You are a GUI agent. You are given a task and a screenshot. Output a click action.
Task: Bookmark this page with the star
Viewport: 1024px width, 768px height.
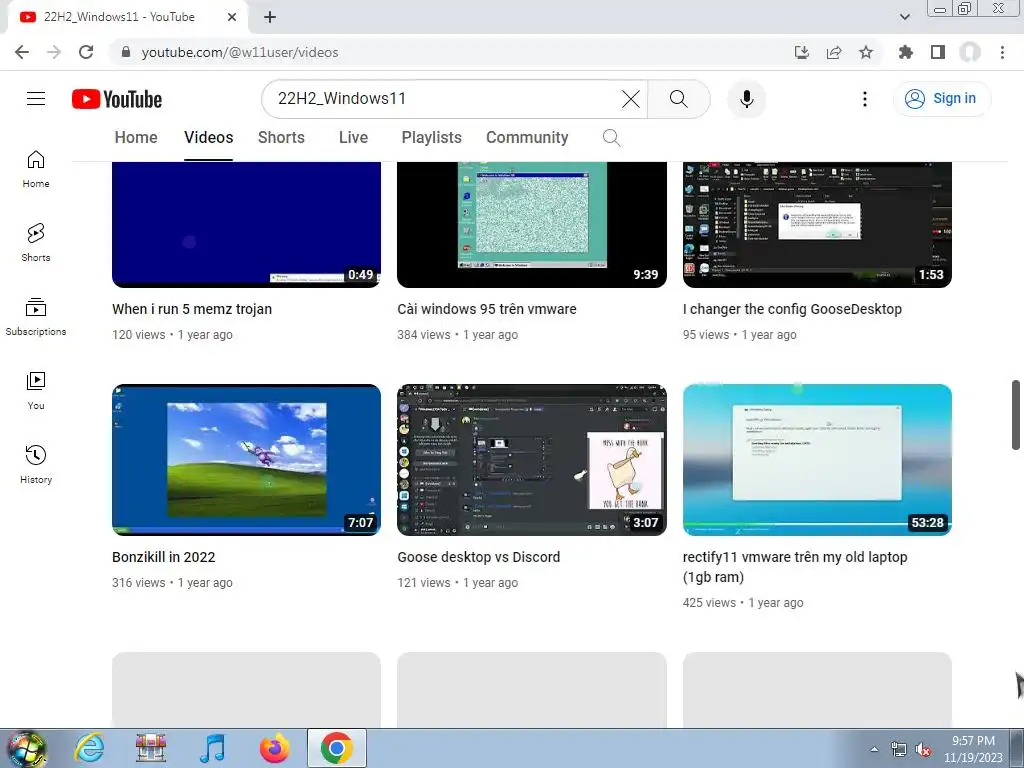[x=866, y=52]
